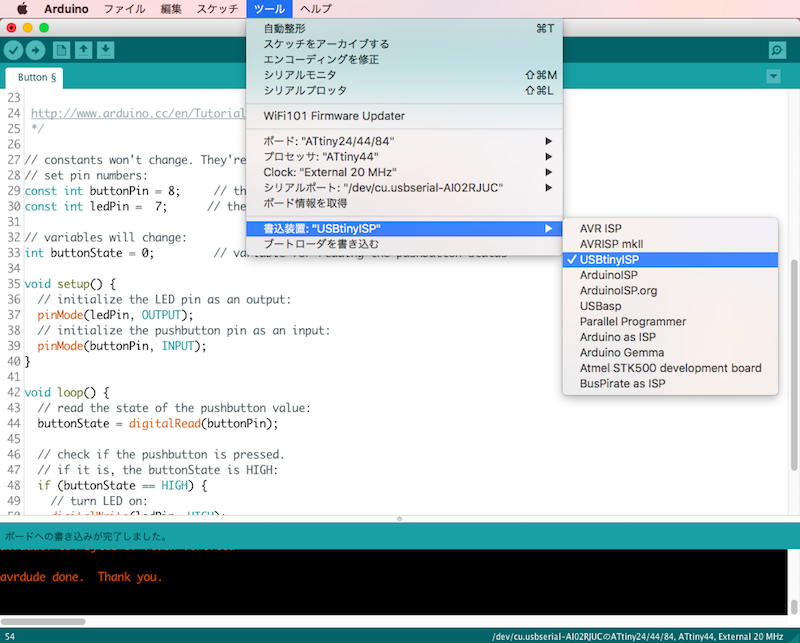
Task: Select ArduinoISP programmer
Action: [670, 275]
